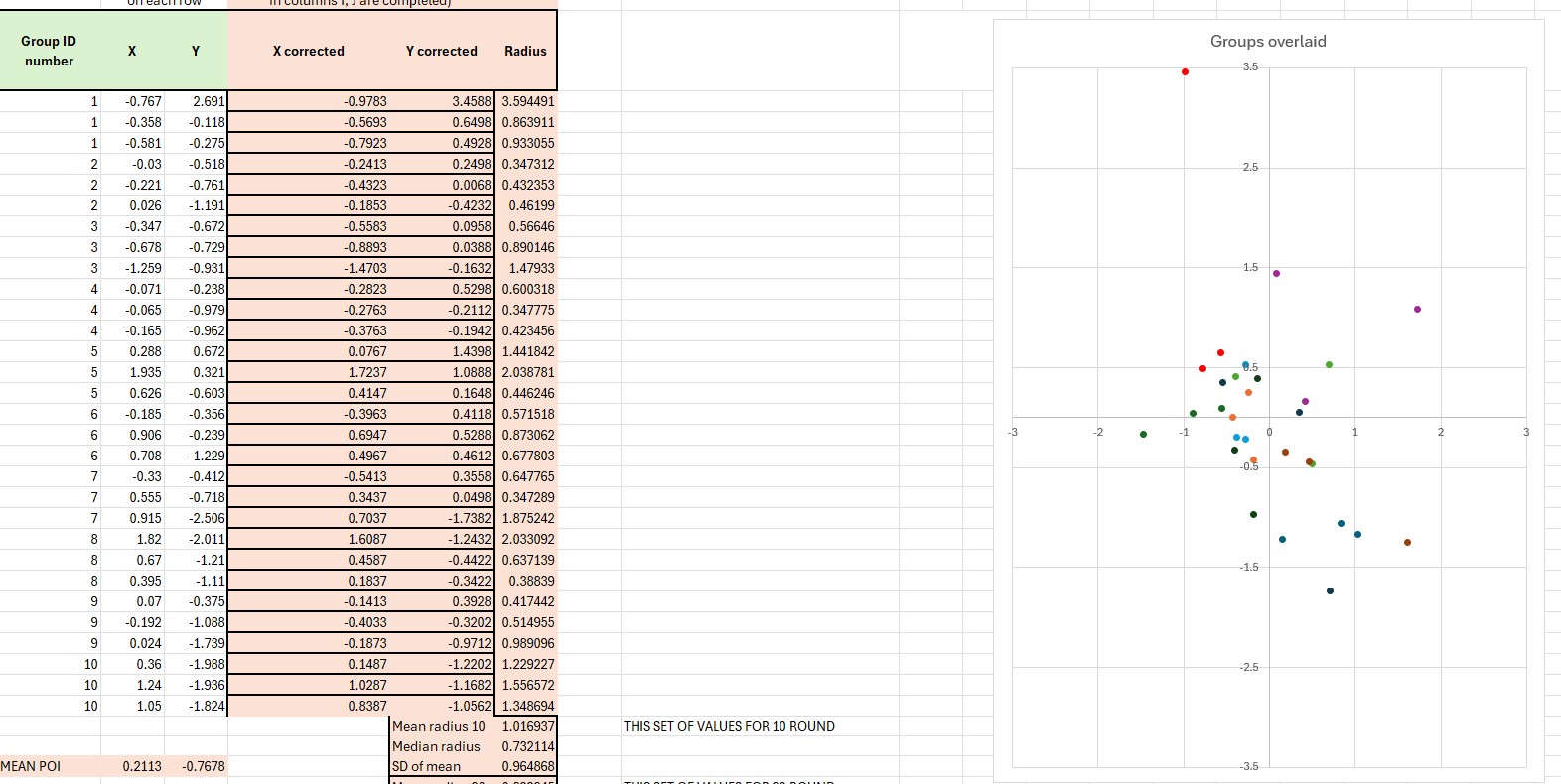The width and height of the screenshot is (1561, 784).
Task: Select the 'THIS SET OF VALUES FOR 10 ROUND' cell
Action: click(729, 726)
